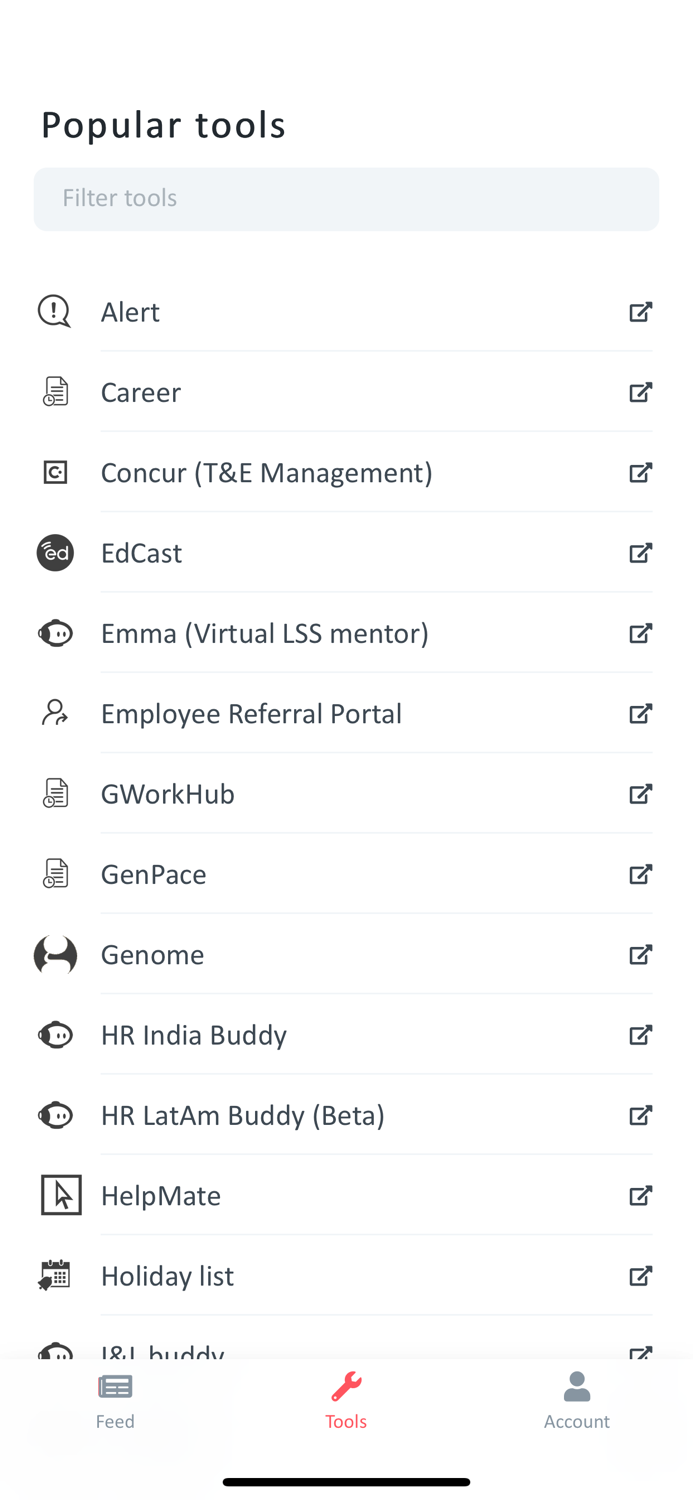This screenshot has height=1500, width=693.
Task: Click the Concur T&E icon
Action: pyautogui.click(x=54, y=471)
